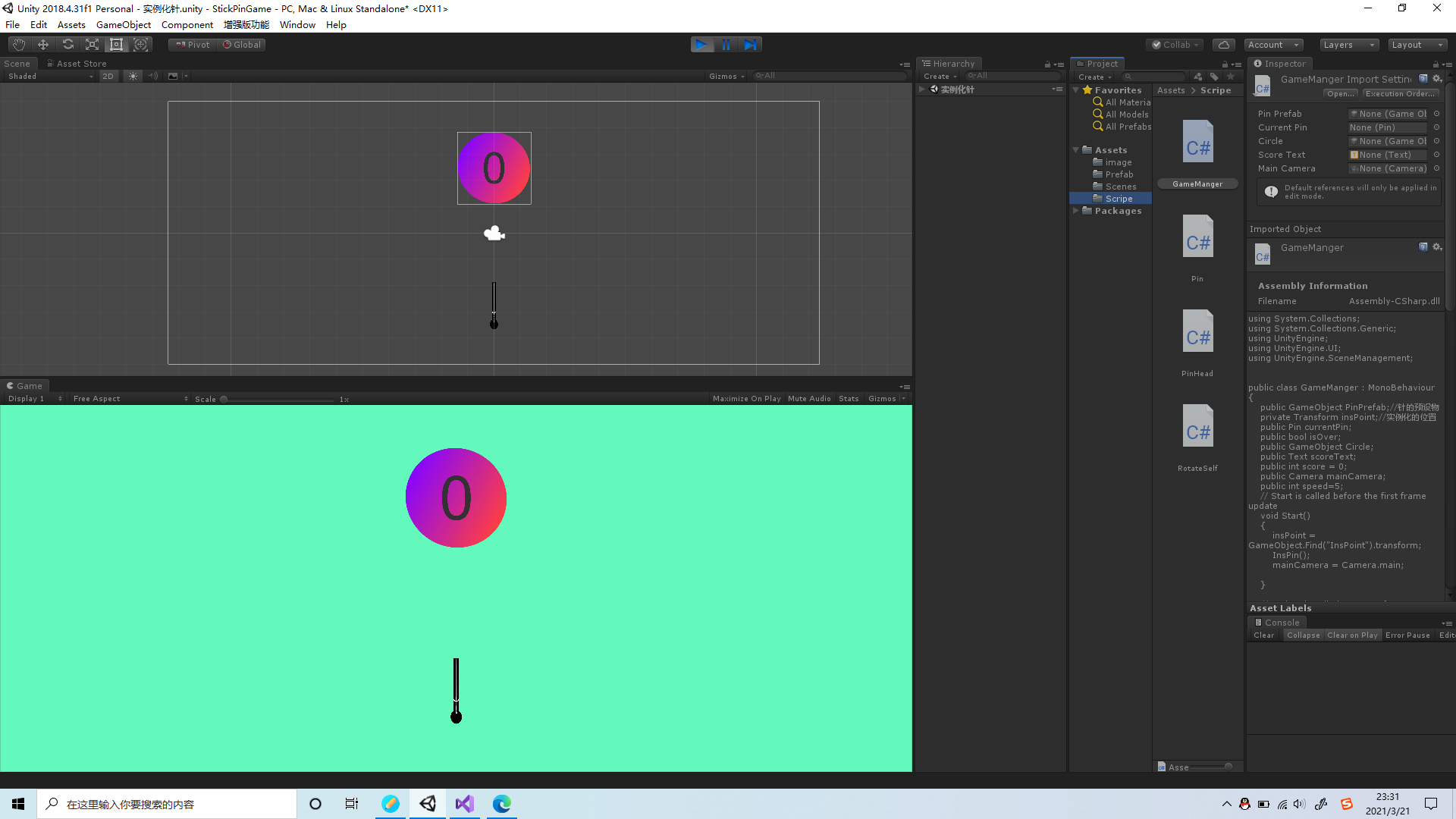Toggle Mute Audio in Game view
This screenshot has height=819, width=1456.
coord(808,398)
